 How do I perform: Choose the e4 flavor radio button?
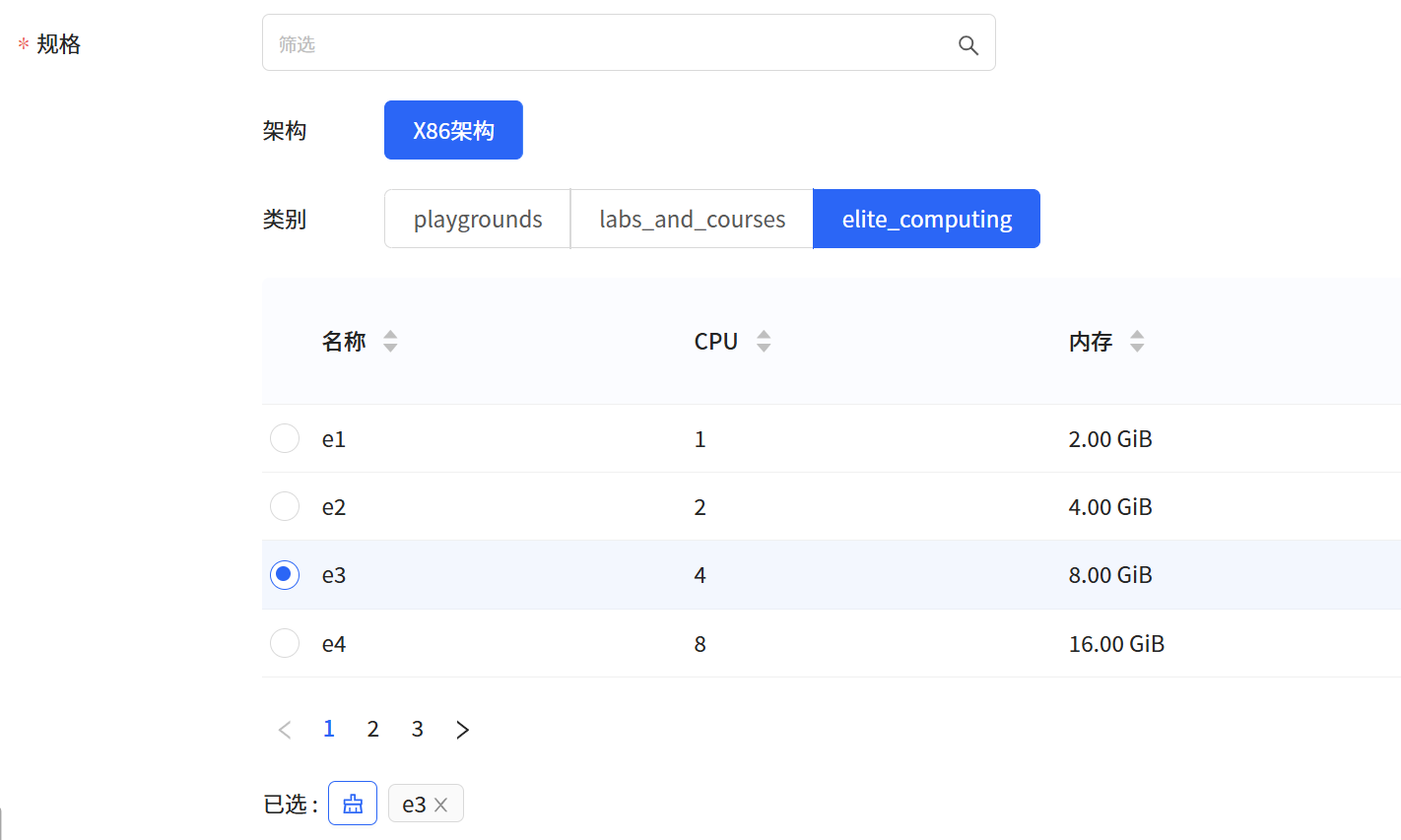point(285,643)
